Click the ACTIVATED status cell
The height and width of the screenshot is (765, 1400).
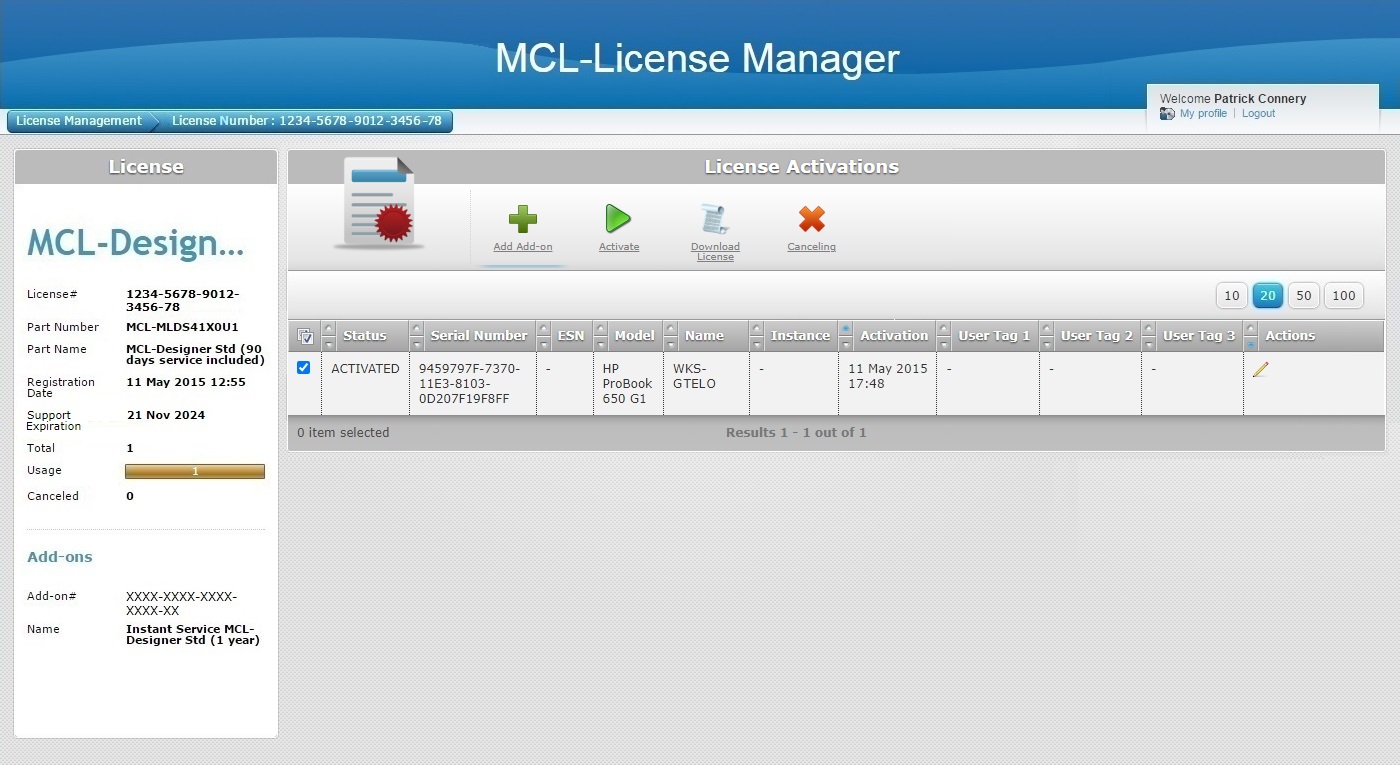coord(365,369)
